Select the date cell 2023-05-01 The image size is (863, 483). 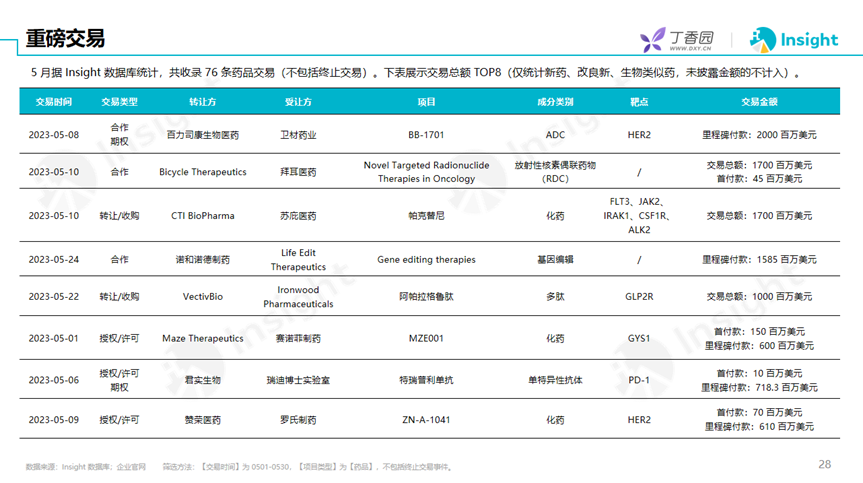[x=54, y=338]
